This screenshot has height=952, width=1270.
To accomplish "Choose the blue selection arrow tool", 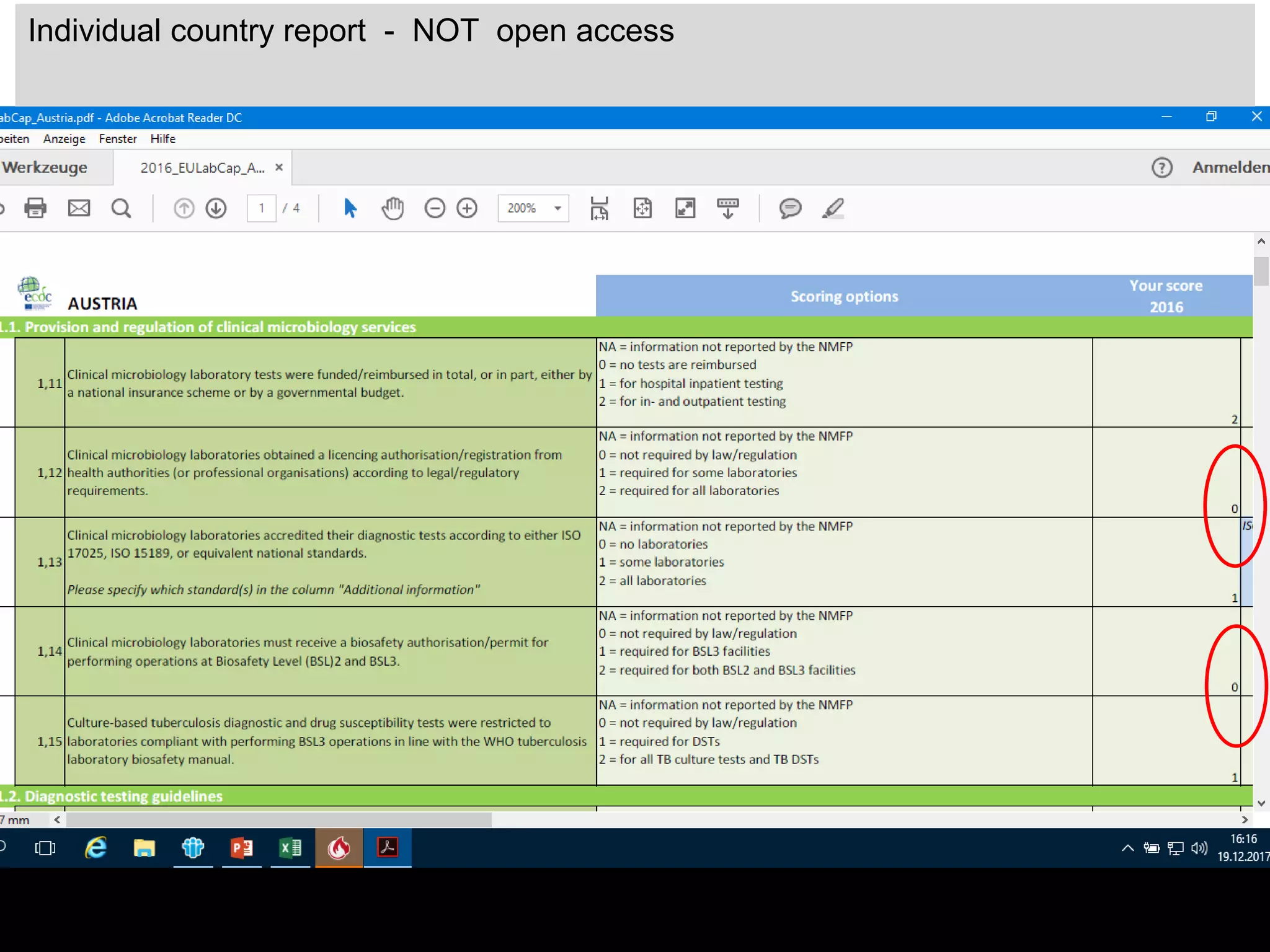I will [350, 208].
